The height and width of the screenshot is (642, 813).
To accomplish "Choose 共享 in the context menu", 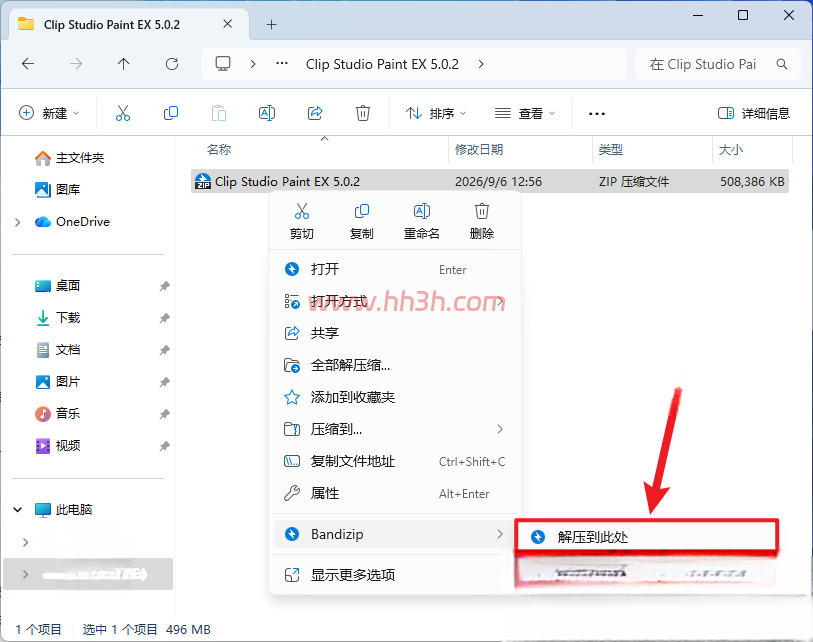I will [395, 333].
